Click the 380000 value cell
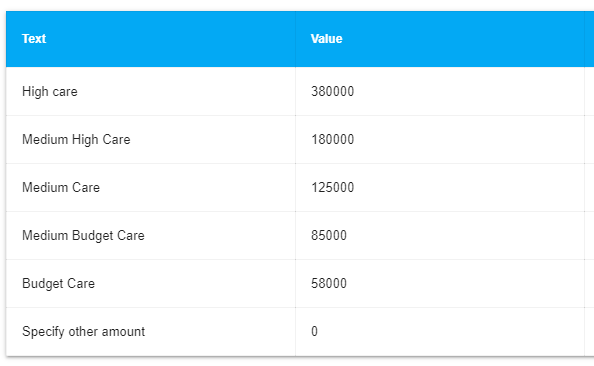Screen dimensions: 594x366 pos(333,91)
